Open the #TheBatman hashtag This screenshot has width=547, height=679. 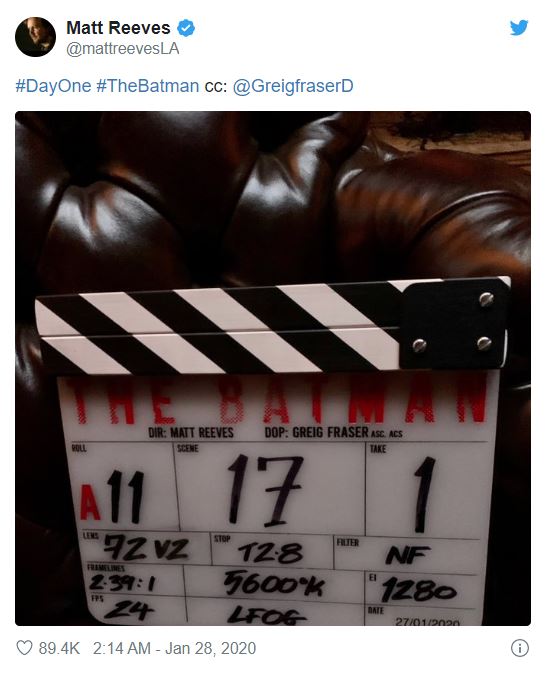click(x=148, y=86)
